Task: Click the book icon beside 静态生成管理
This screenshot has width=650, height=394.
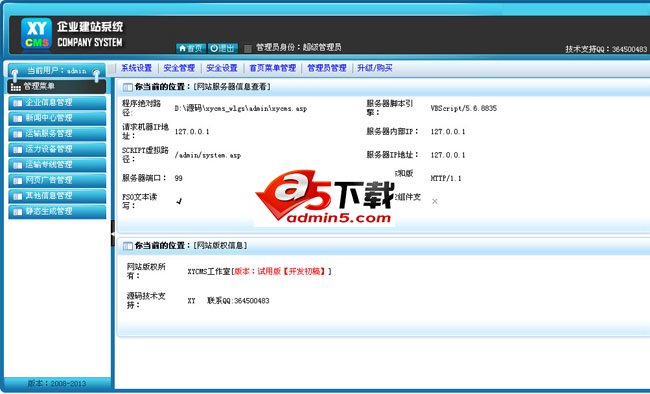Action: pos(17,212)
